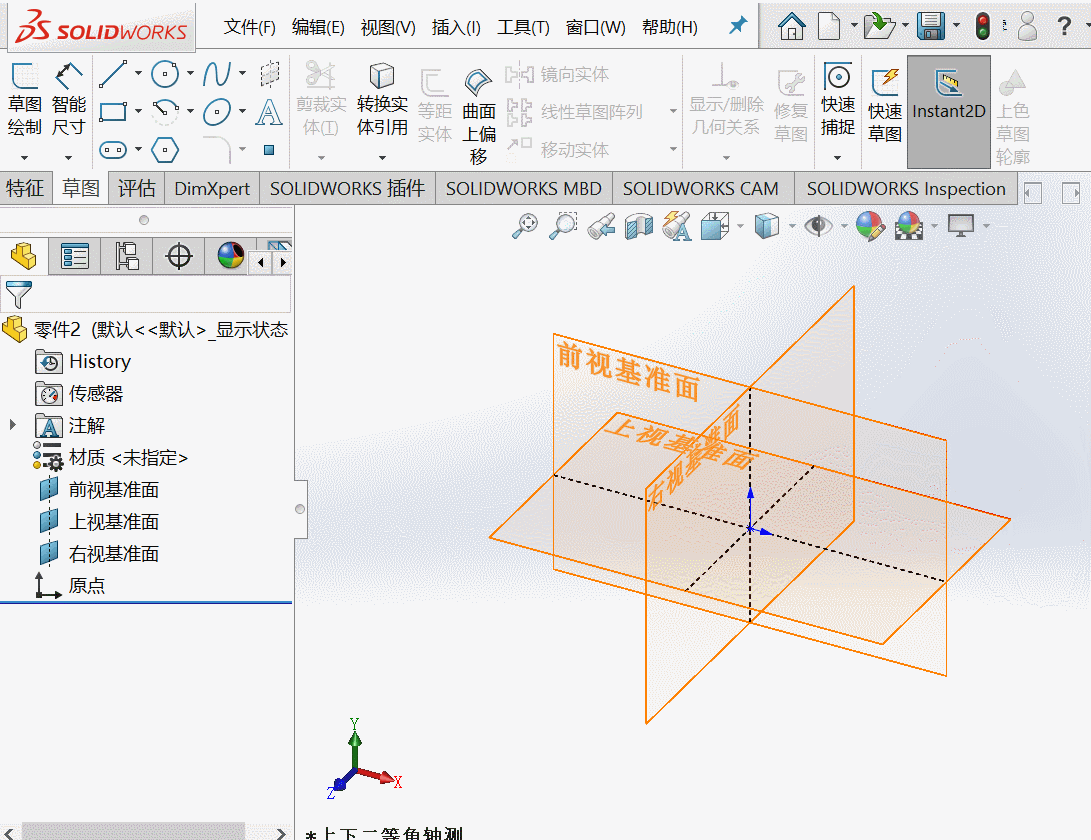Click the Previous View icon
The height and width of the screenshot is (840, 1091).
601,226
